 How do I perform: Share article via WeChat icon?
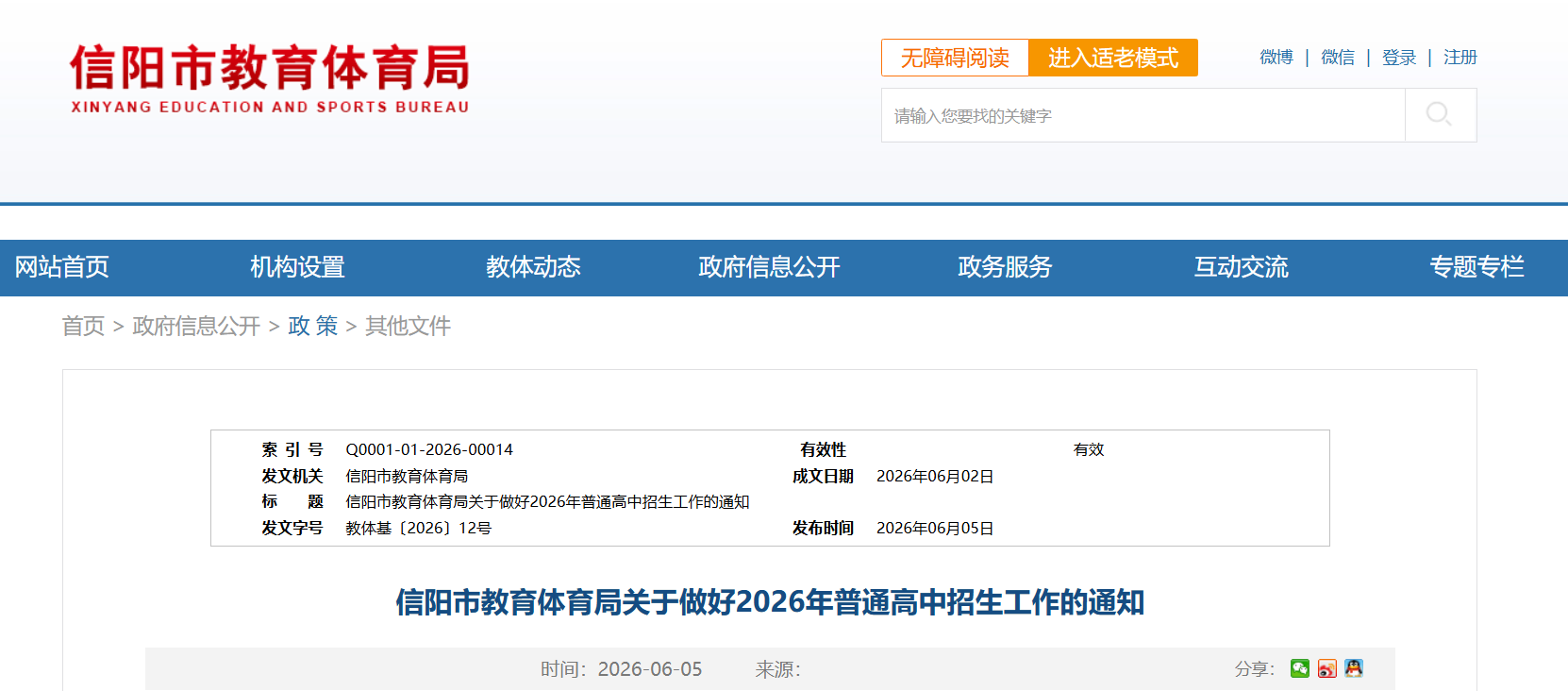(1300, 668)
